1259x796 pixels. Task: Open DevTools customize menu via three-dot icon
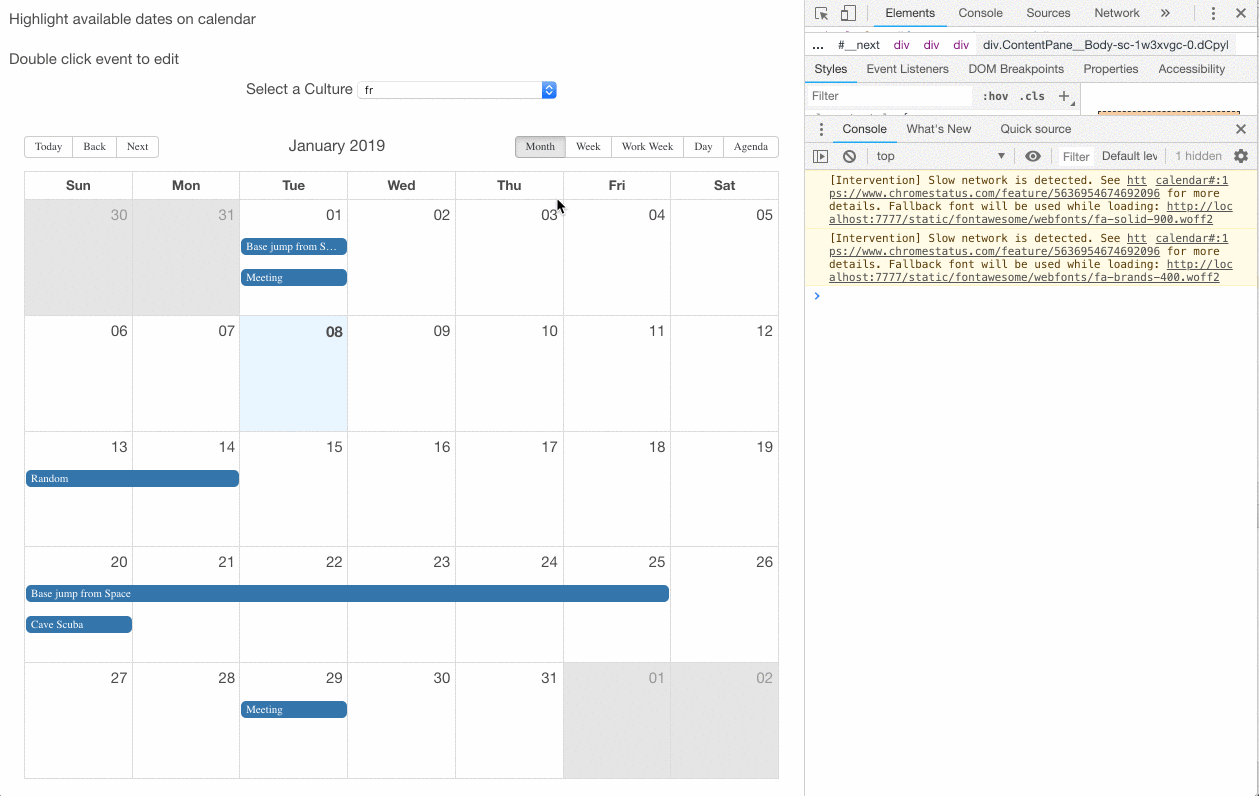[1213, 13]
